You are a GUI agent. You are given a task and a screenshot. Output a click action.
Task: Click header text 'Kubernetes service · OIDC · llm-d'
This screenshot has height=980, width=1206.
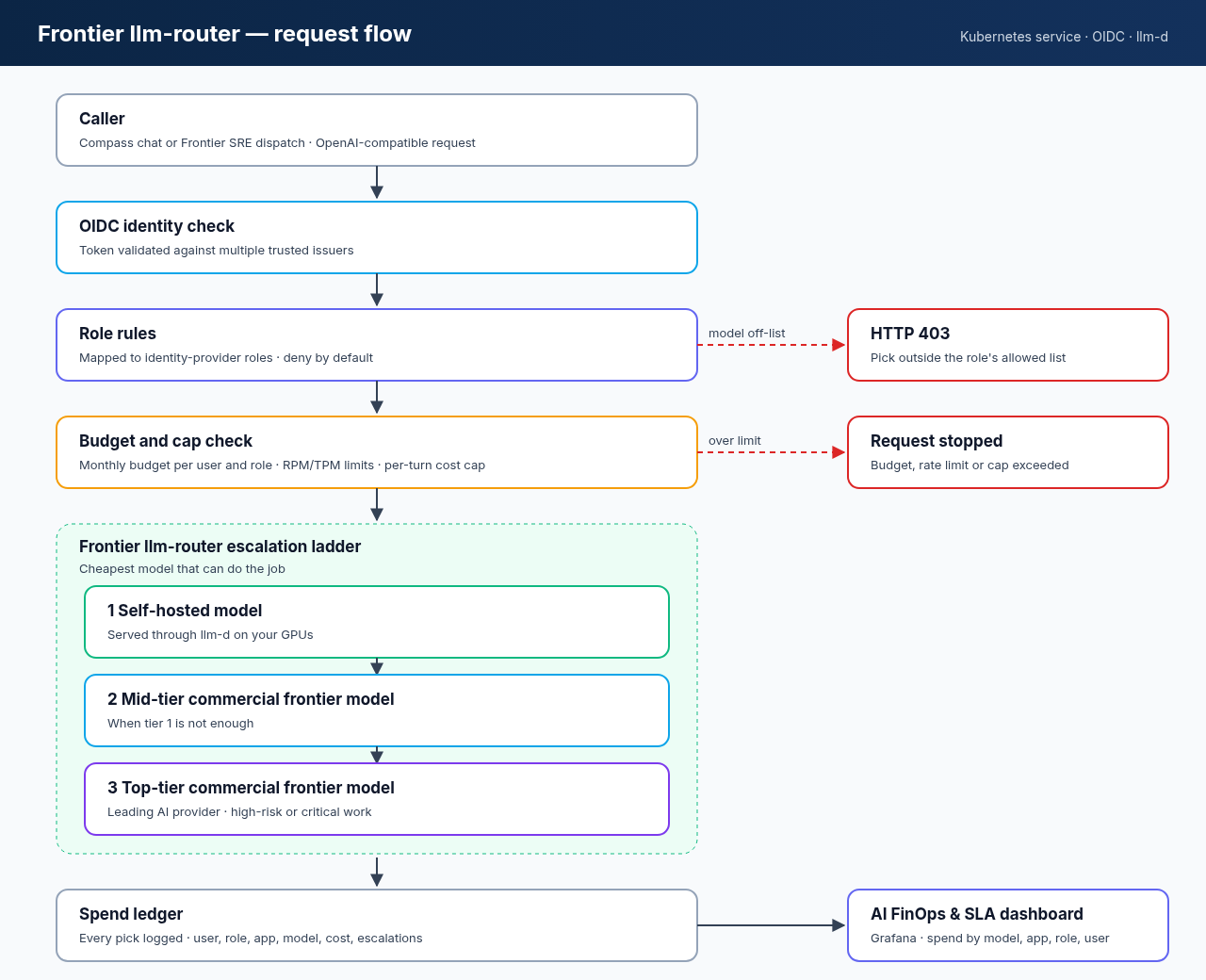coord(1064,37)
